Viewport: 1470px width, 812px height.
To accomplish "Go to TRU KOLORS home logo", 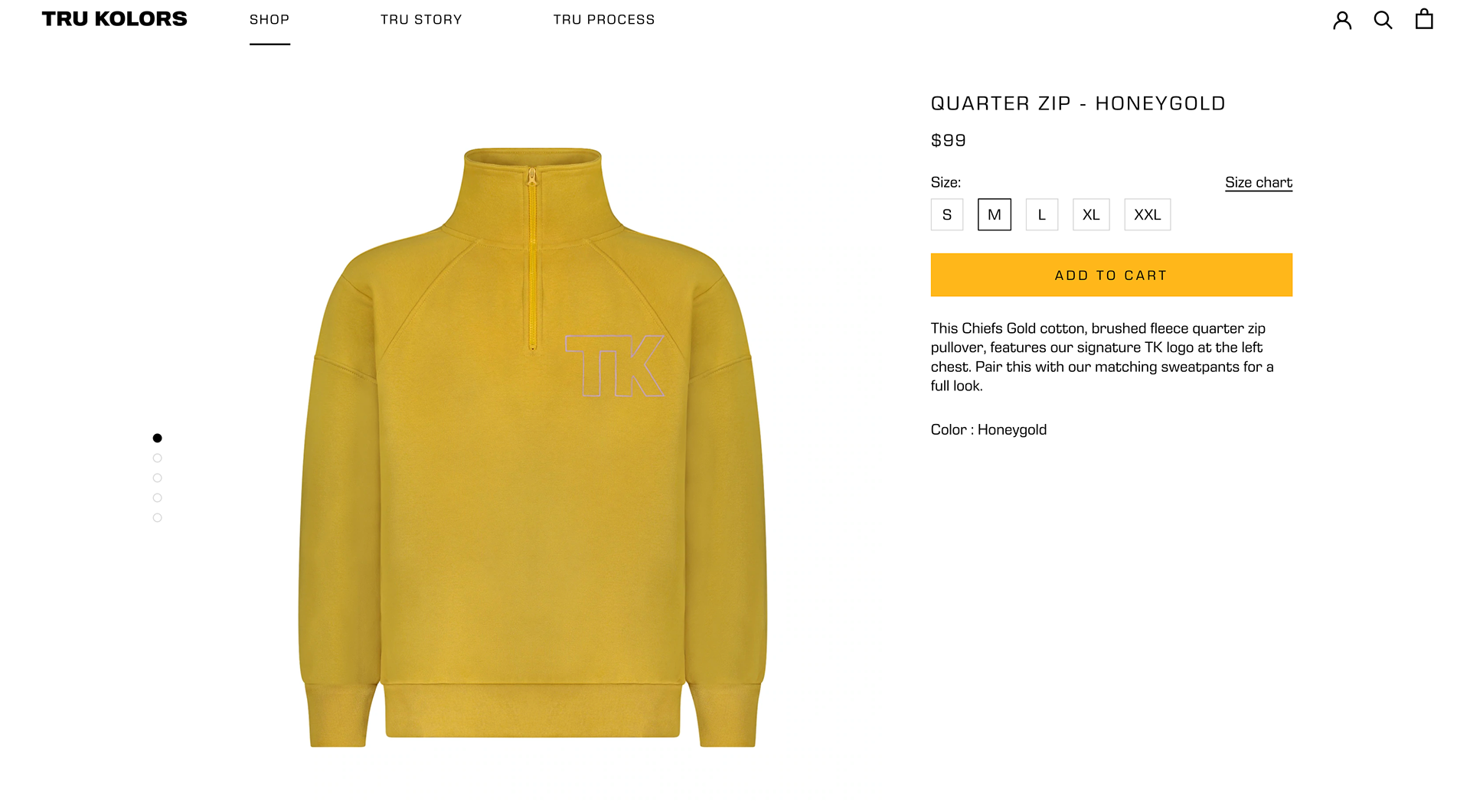I will tap(114, 19).
